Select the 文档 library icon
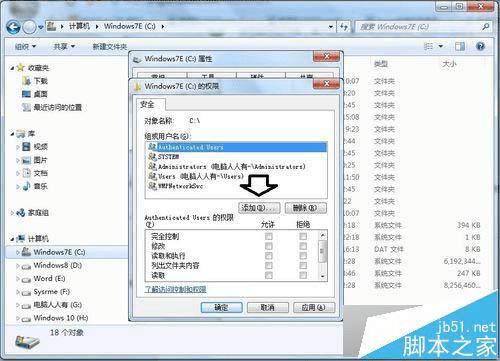The width and height of the screenshot is (500, 361). 26,173
